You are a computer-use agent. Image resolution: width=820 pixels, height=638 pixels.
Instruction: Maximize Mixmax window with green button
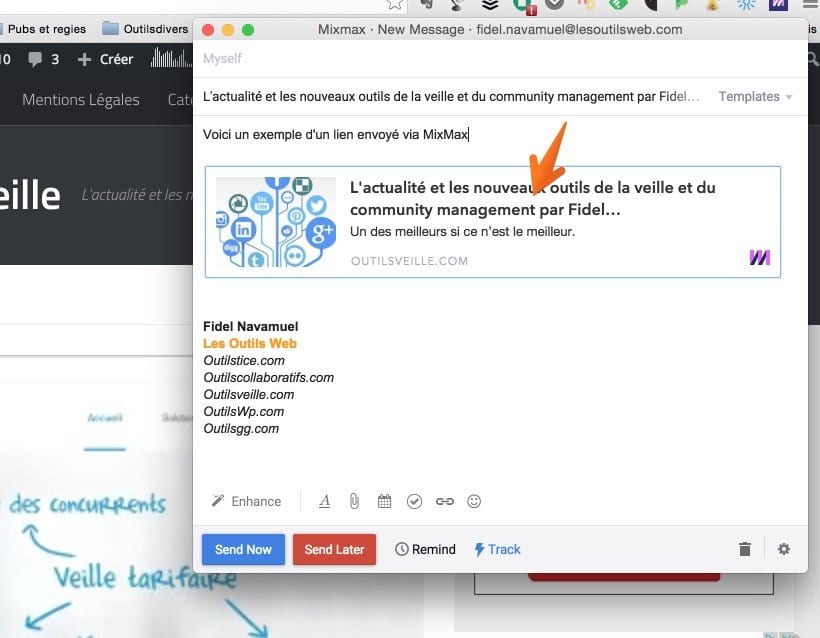coord(248,30)
